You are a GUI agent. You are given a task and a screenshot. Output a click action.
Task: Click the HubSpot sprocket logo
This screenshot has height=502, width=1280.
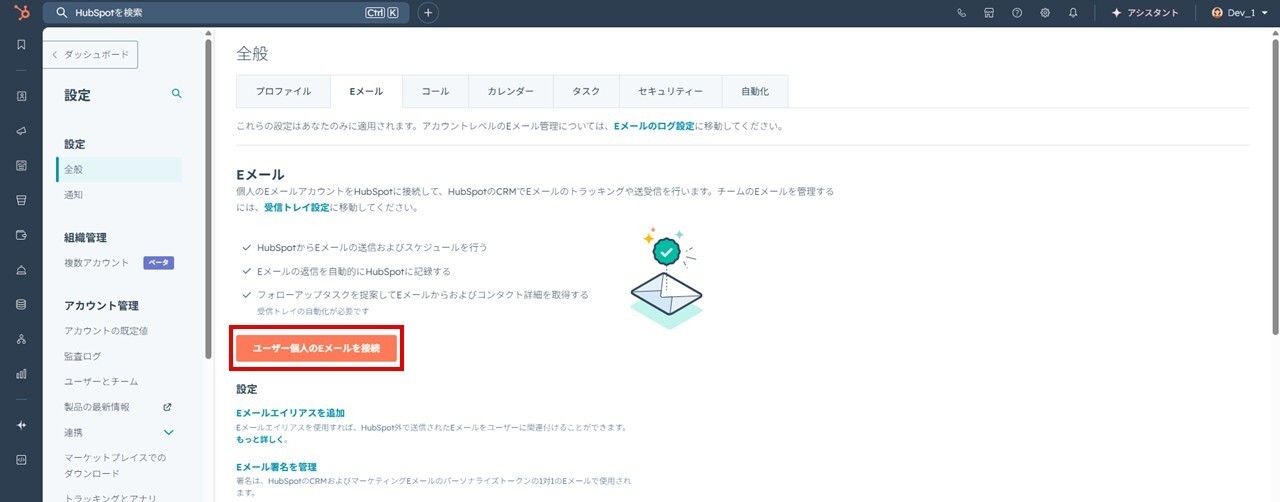pos(21,13)
